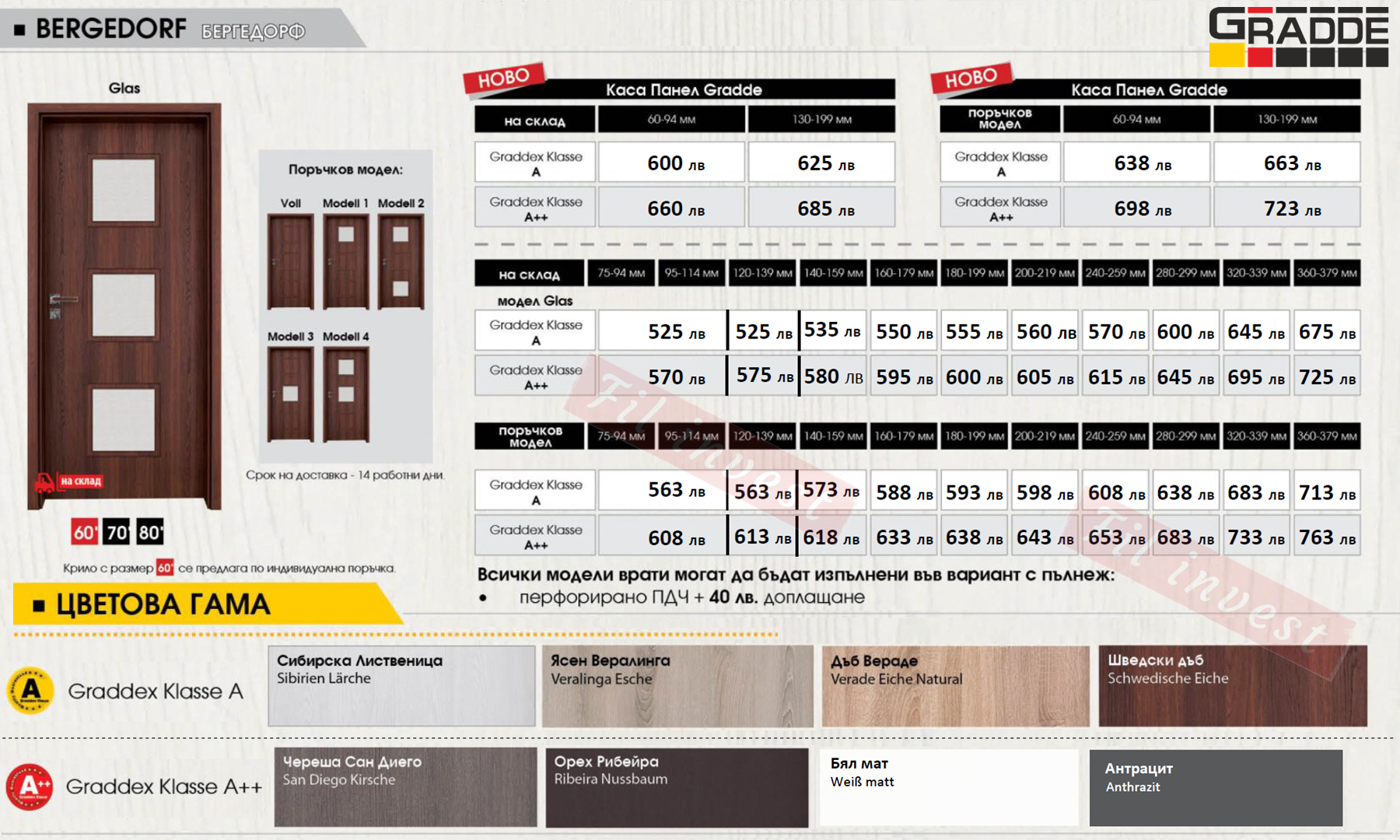
Task: Click the 675 лв price cell
Action: click(1328, 331)
